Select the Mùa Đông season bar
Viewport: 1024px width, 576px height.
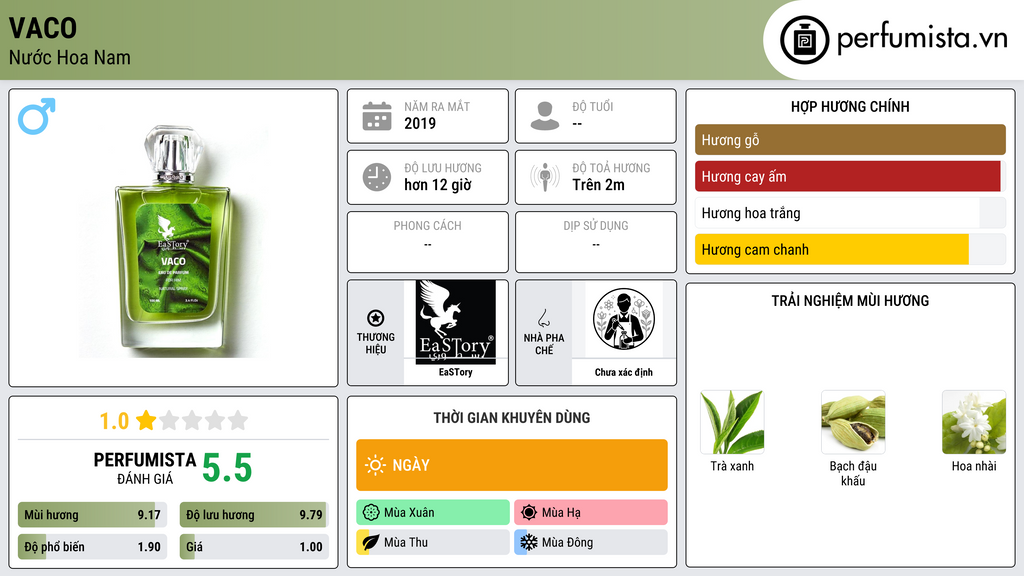pos(591,542)
